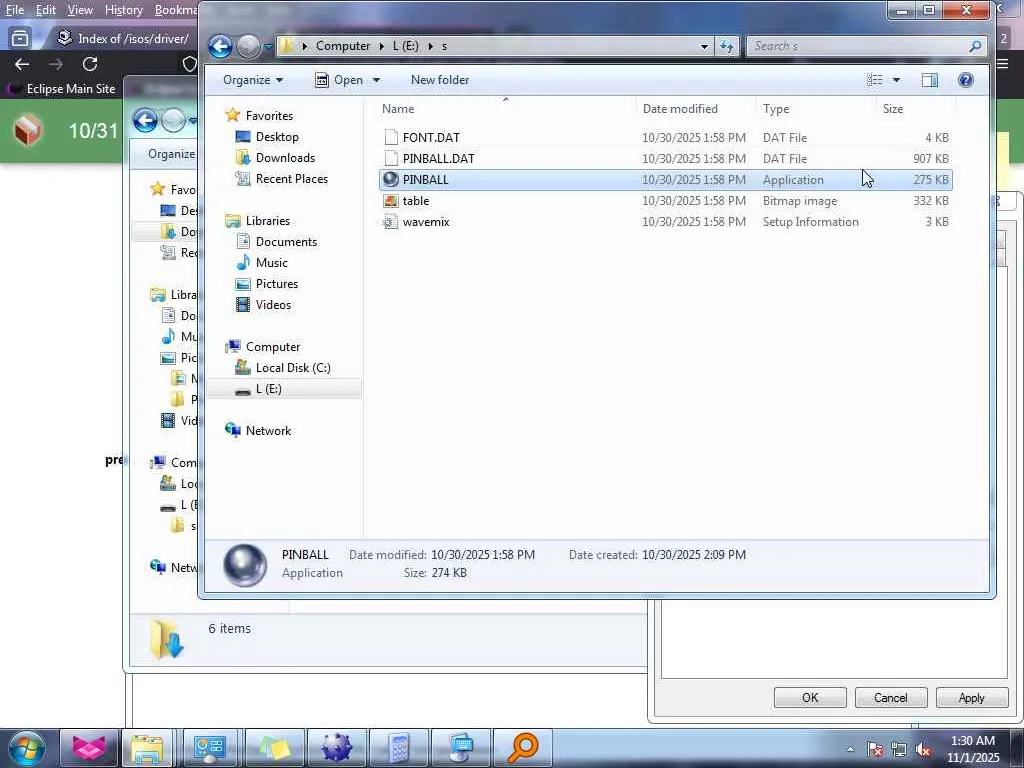This screenshot has width=1024, height=768.
Task: Select Recent Places in navigation pane
Action: (x=291, y=178)
